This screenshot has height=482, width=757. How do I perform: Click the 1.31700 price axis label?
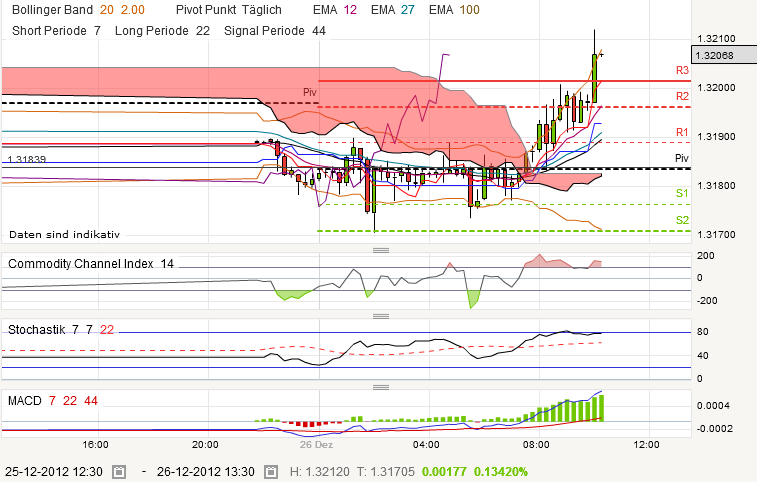(x=716, y=235)
